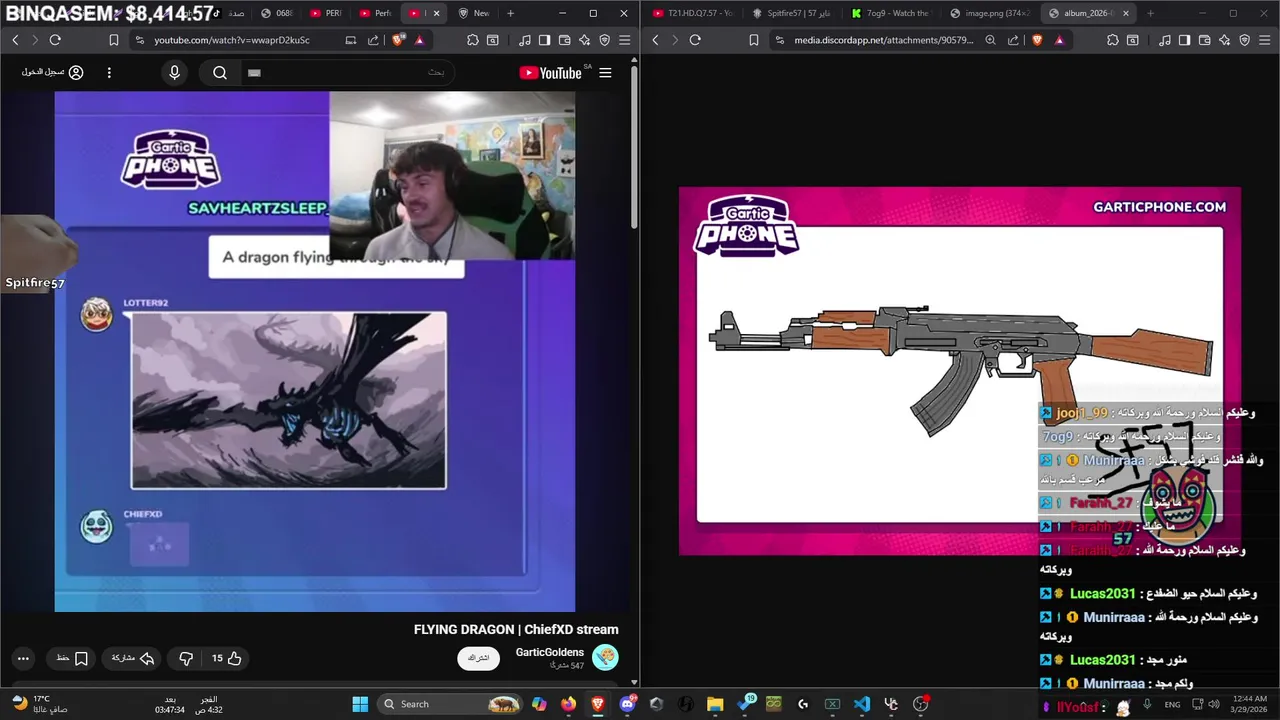
Task: Open YouTube settings three-dot menu
Action: (x=109, y=72)
